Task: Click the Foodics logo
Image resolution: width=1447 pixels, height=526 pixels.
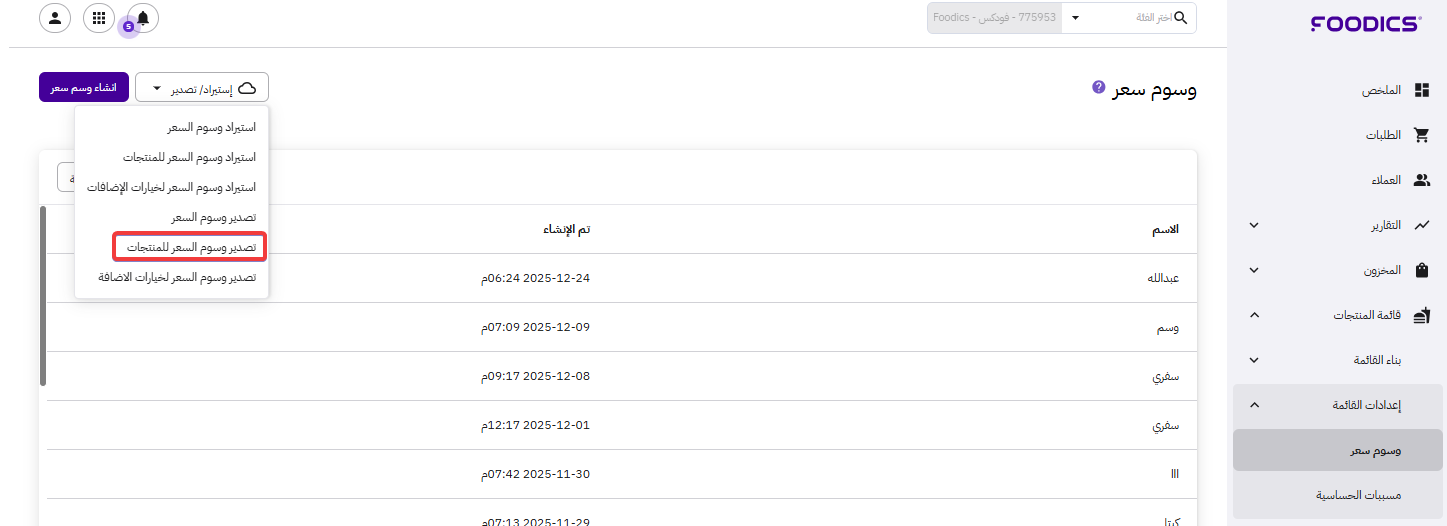Action: tap(1365, 23)
